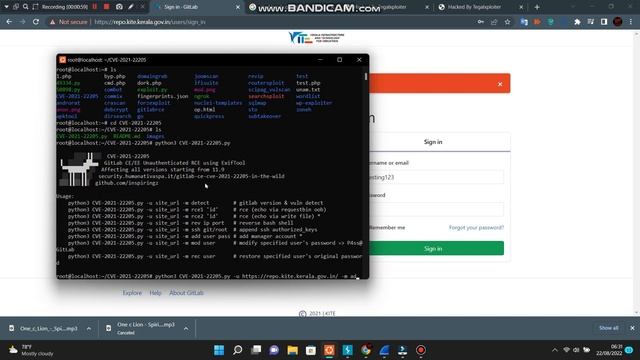Viewport: 640px width, 360px height.
Task: Bookmark this page with star icon
Action: click(x=507, y=22)
